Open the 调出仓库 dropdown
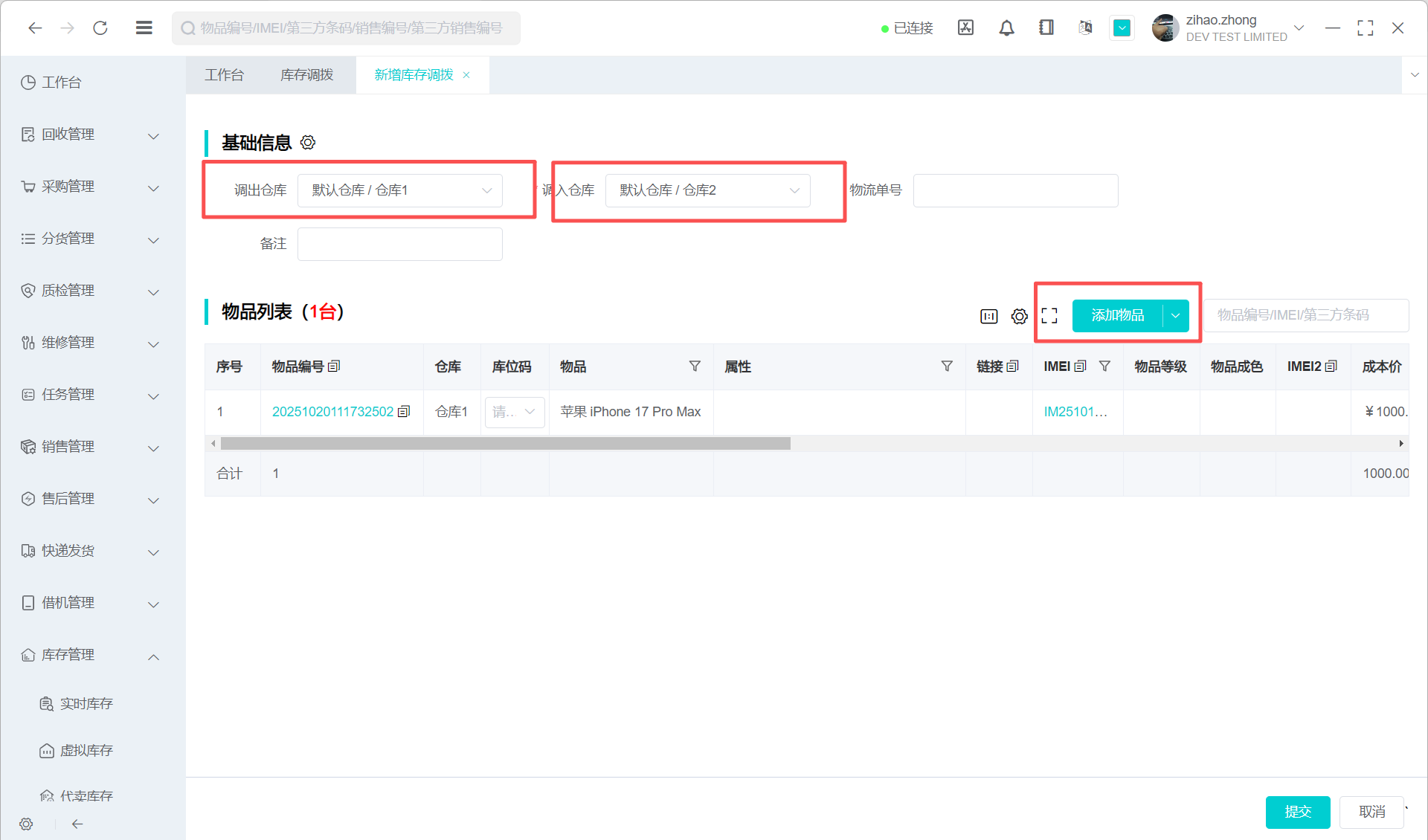 pos(399,190)
